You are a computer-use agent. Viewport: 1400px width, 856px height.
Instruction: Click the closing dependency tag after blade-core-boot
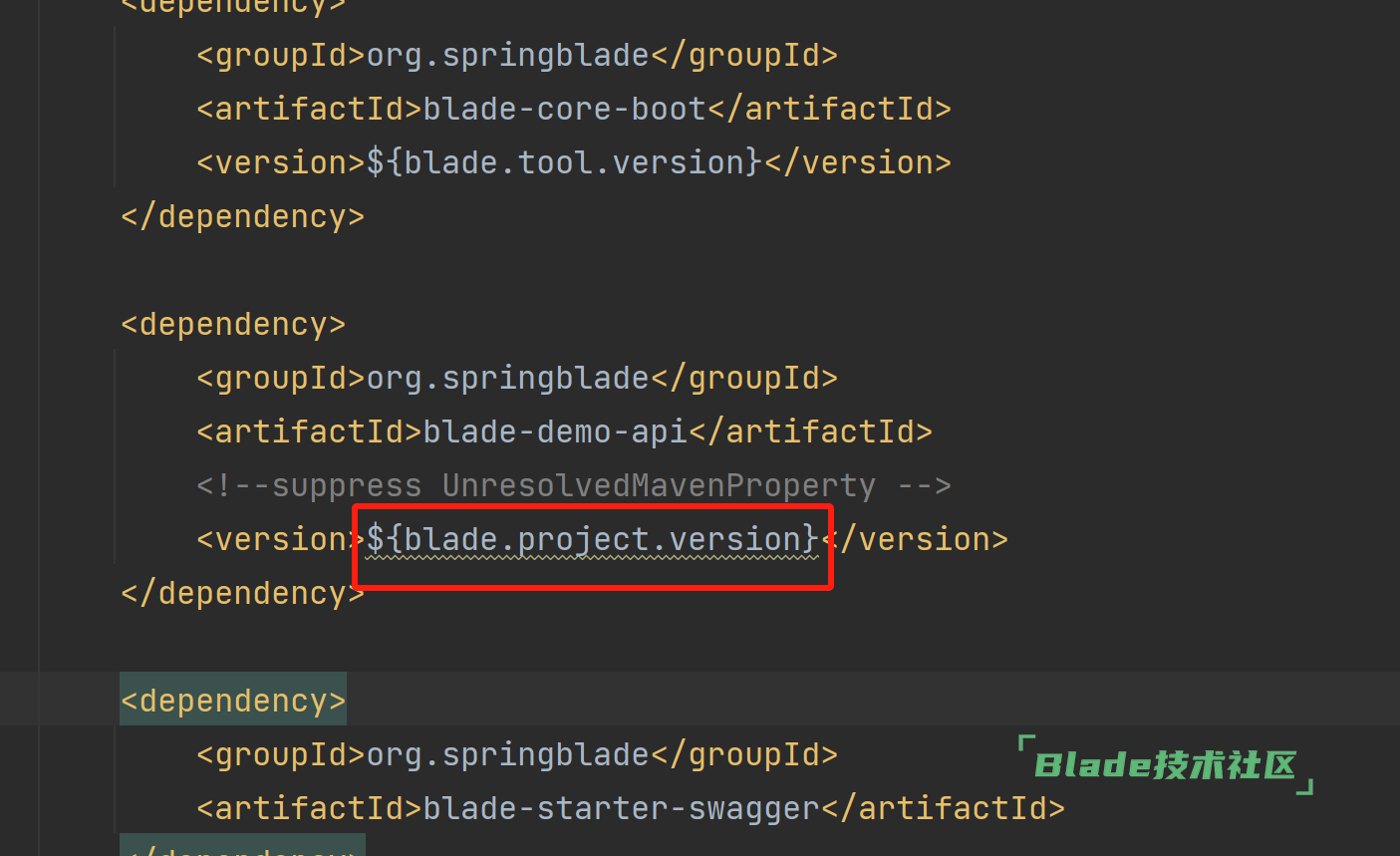pos(242,216)
